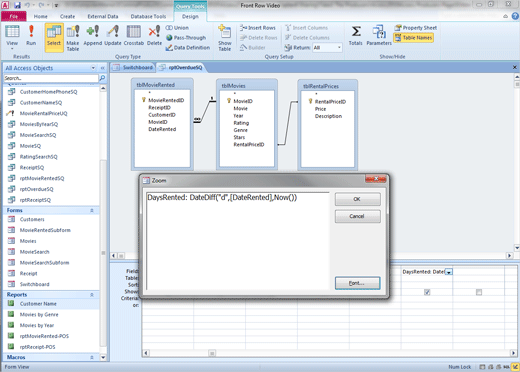The width and height of the screenshot is (520, 372).
Task: Minimize the ribbon with the caret icon
Action: (506, 16)
